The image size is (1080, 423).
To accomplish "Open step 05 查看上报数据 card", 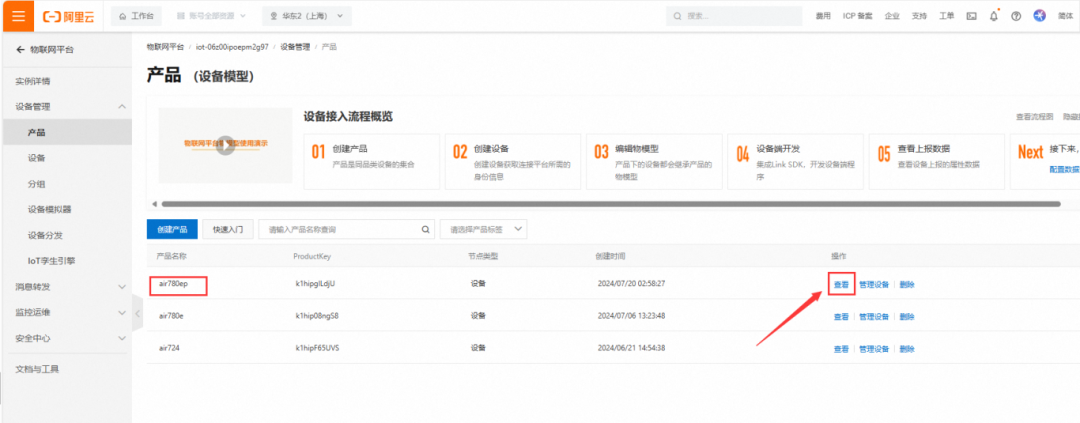I will [x=937, y=162].
